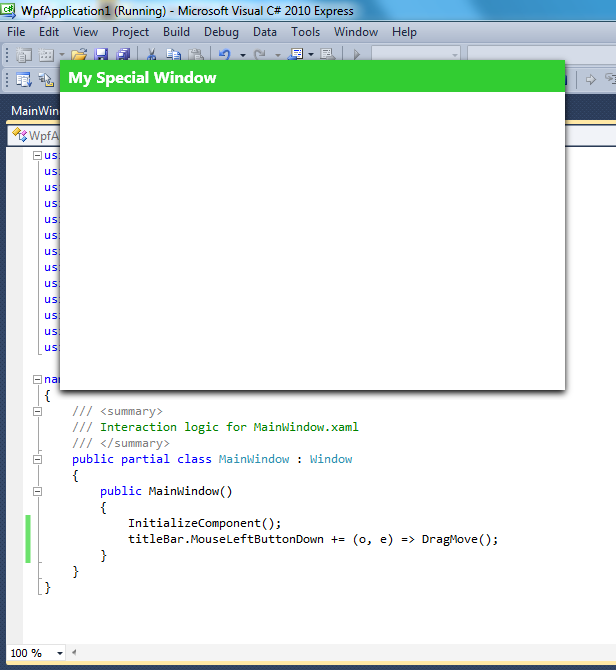Viewport: 616px width, 670px height.
Task: Click the arrow icon in the second toolbar's right side
Action: [x=591, y=79]
